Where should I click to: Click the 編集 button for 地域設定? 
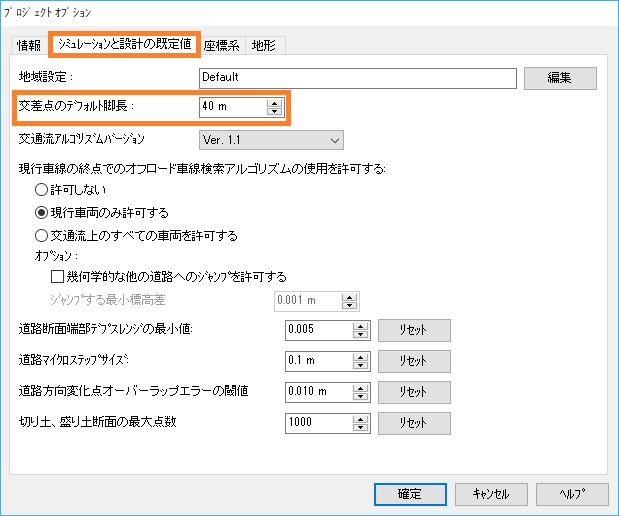point(560,78)
